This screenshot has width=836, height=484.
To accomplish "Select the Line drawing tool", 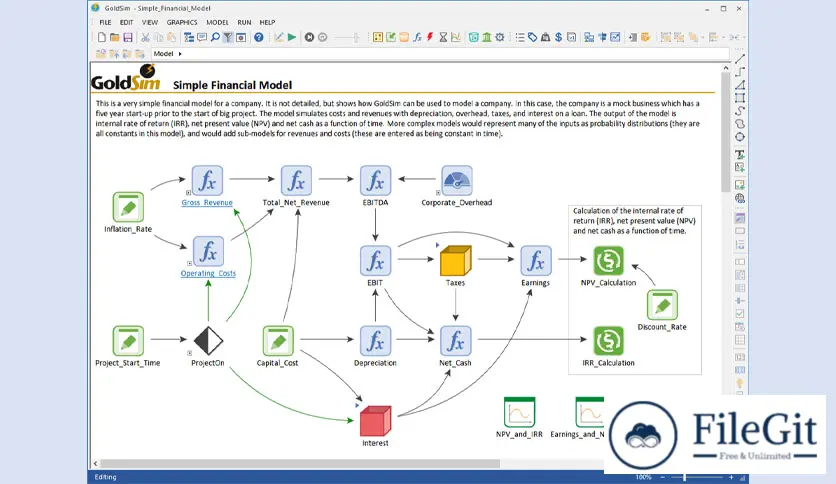I will click(740, 59).
